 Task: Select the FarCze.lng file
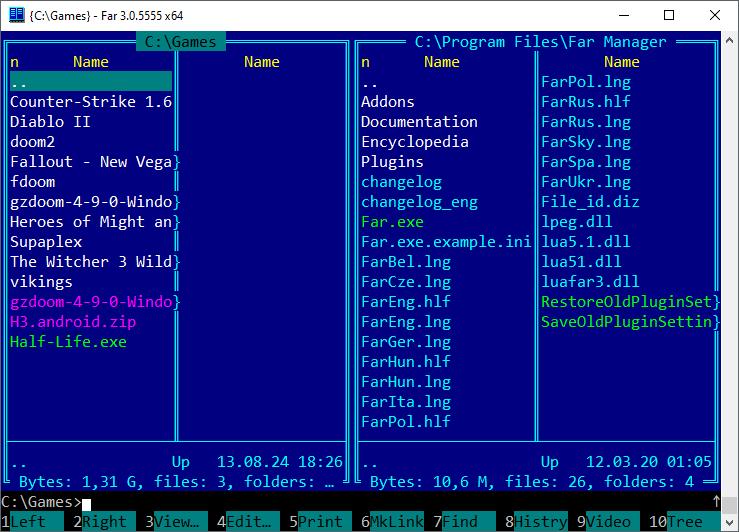pos(406,282)
